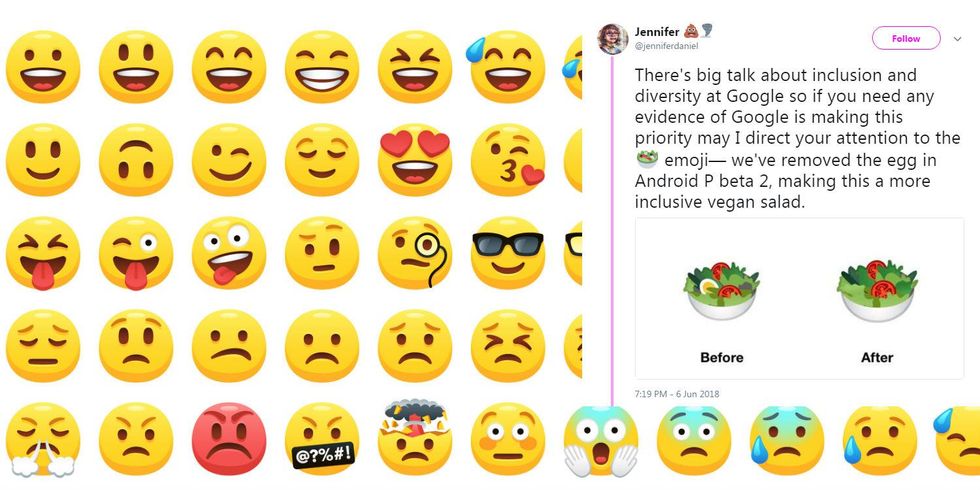Screen dimensions: 980x490
Task: Click Jennifer's profile avatar picture
Action: 612,39
